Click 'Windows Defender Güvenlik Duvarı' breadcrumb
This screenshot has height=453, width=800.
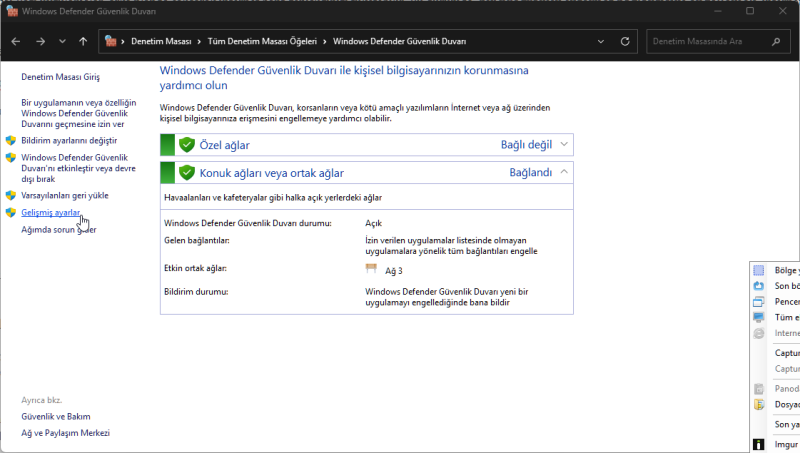[399, 41]
